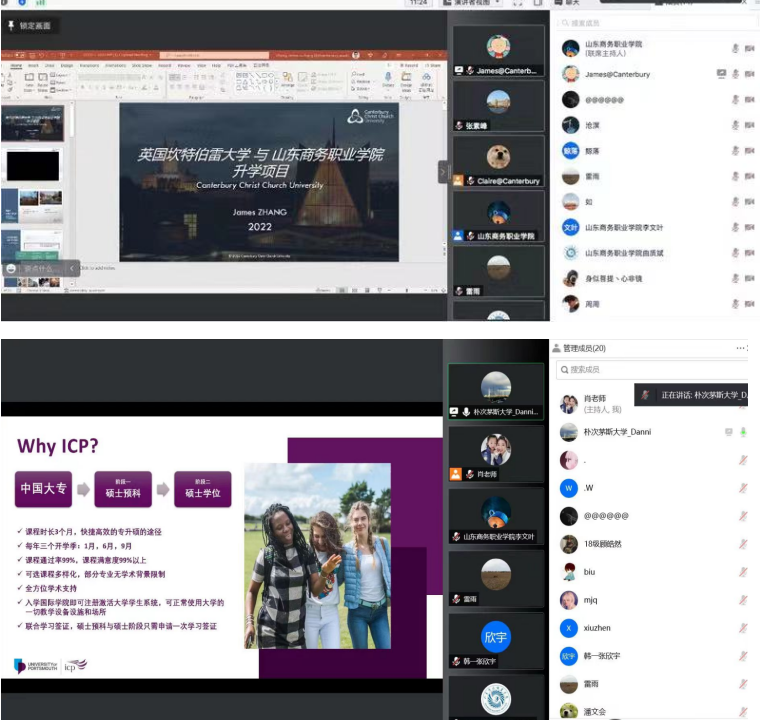Click the search members input field
This screenshot has width=760, height=720.
point(650,370)
